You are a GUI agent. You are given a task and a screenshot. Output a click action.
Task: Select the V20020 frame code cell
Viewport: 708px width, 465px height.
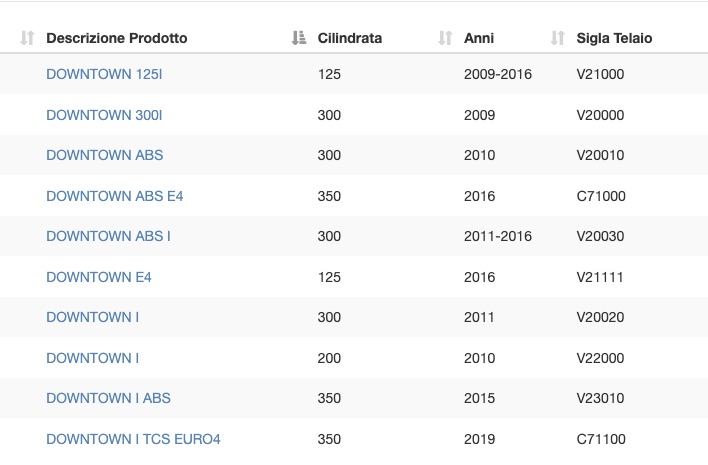[x=600, y=317]
